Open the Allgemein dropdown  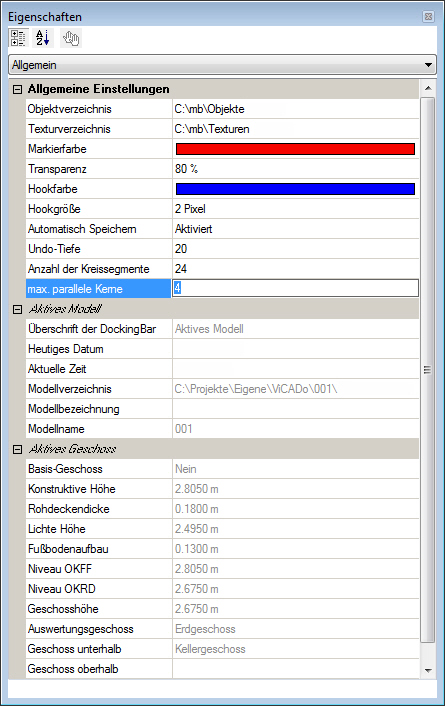click(222, 65)
